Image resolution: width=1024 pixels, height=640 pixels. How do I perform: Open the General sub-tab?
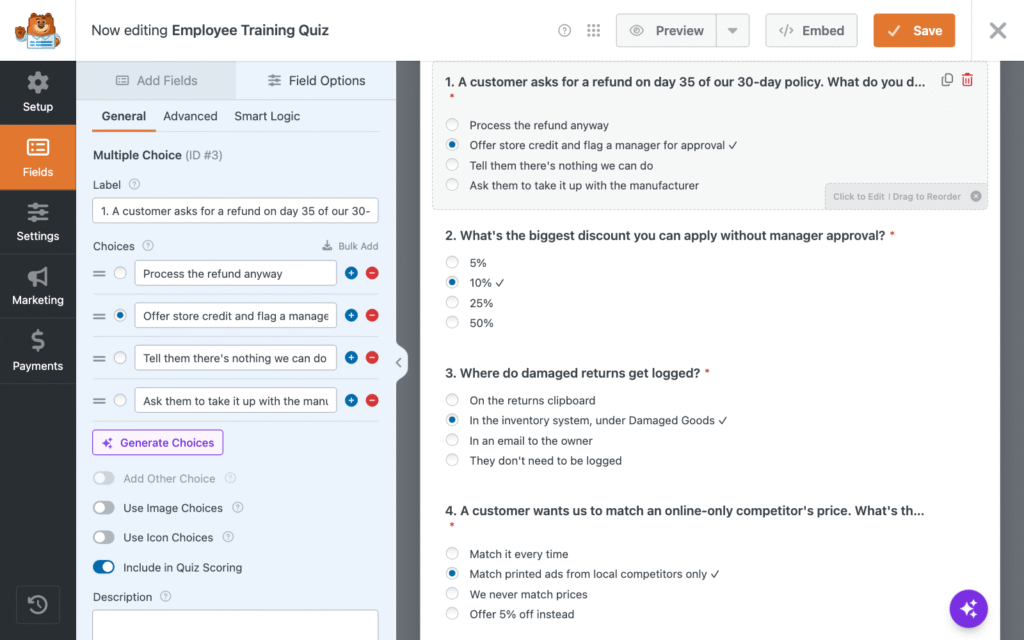(x=123, y=116)
